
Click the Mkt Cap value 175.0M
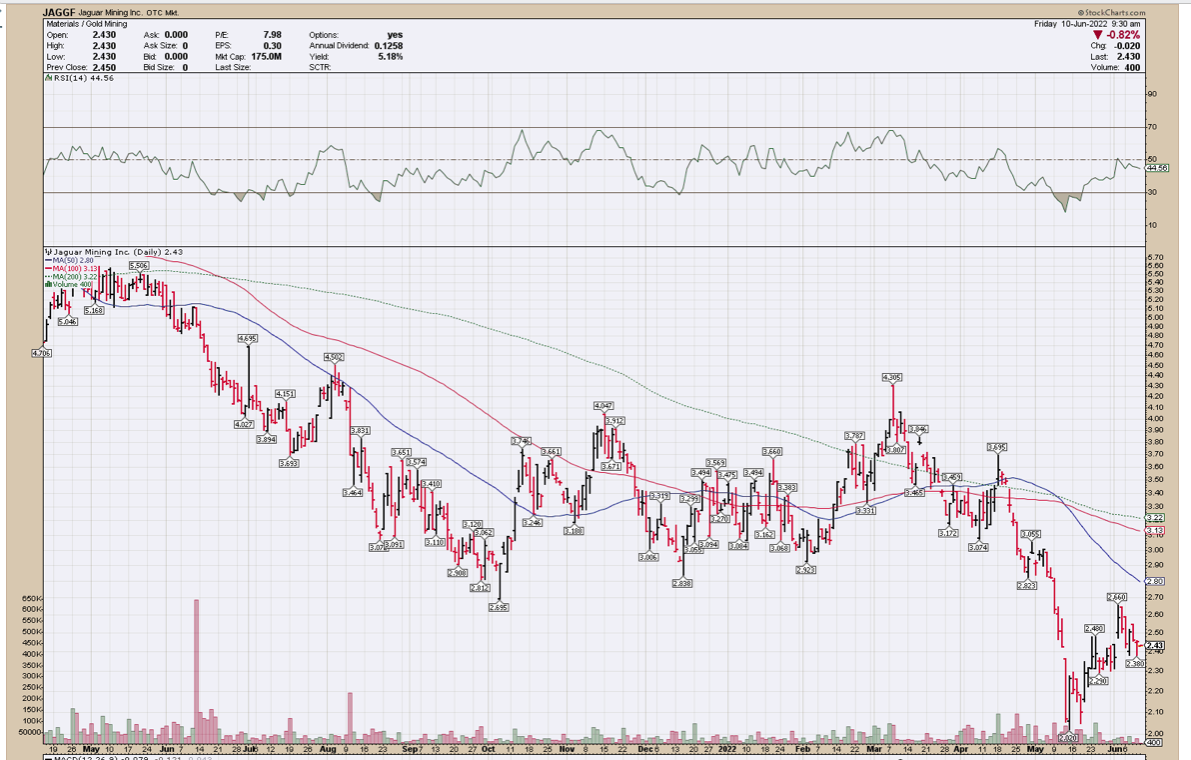pos(265,56)
